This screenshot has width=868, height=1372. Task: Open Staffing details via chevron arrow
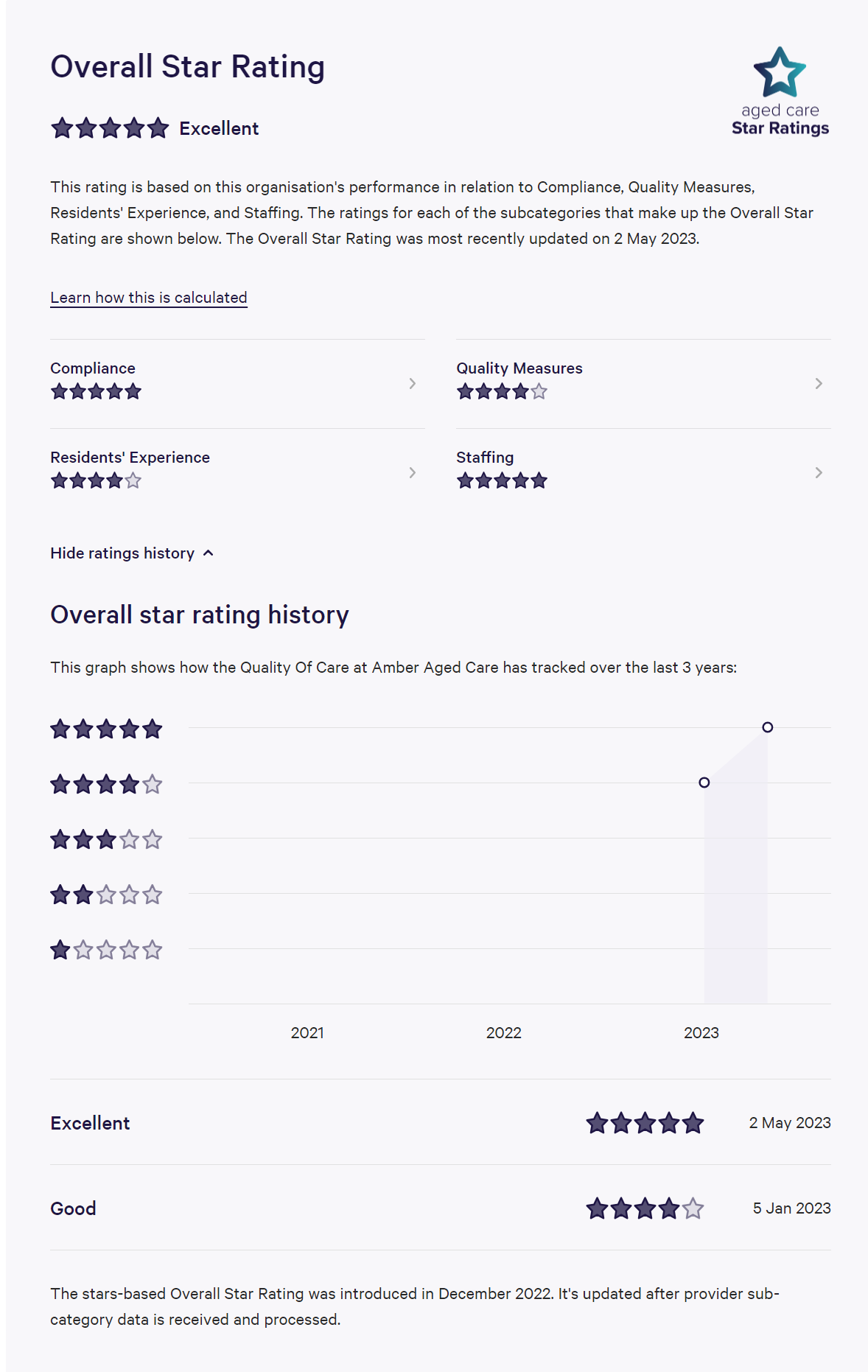tap(819, 472)
